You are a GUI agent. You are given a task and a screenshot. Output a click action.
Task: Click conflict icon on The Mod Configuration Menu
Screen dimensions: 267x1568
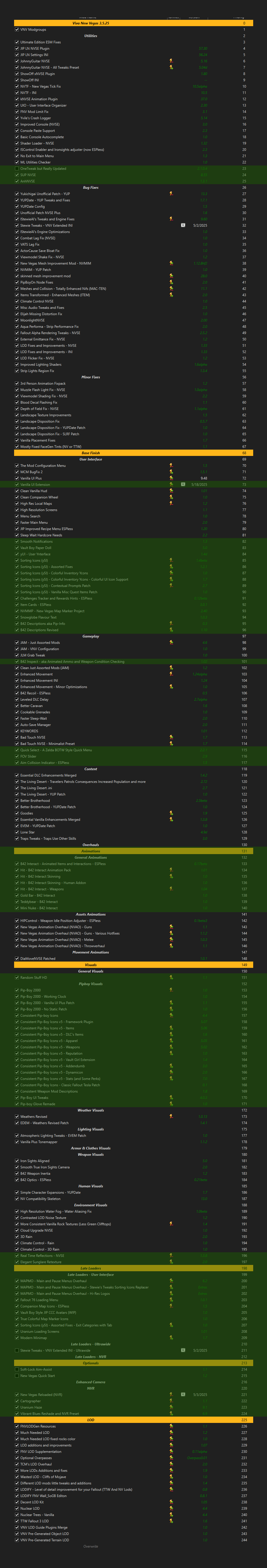(x=171, y=466)
